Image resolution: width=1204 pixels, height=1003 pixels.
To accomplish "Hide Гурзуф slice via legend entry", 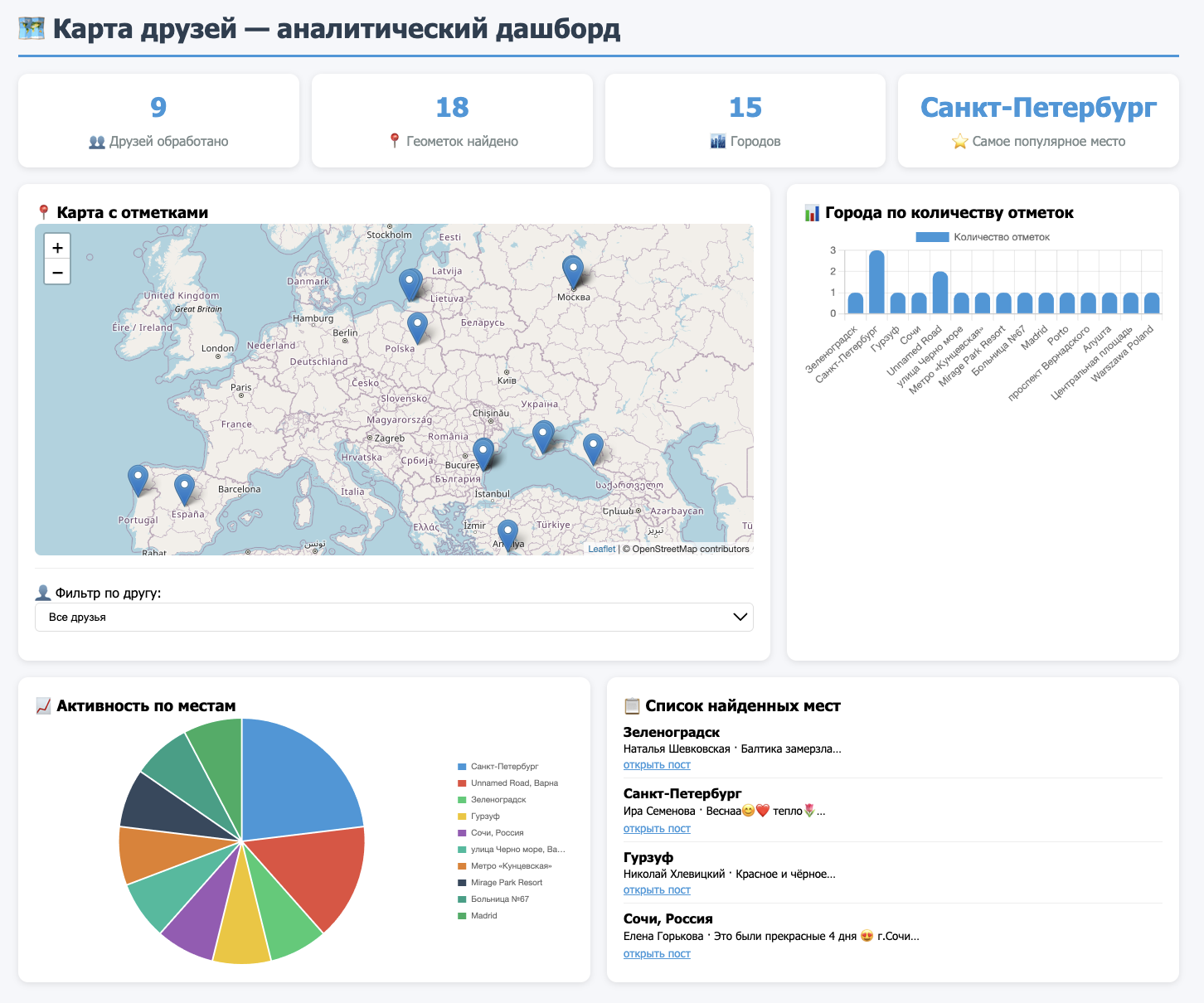I will click(485, 816).
